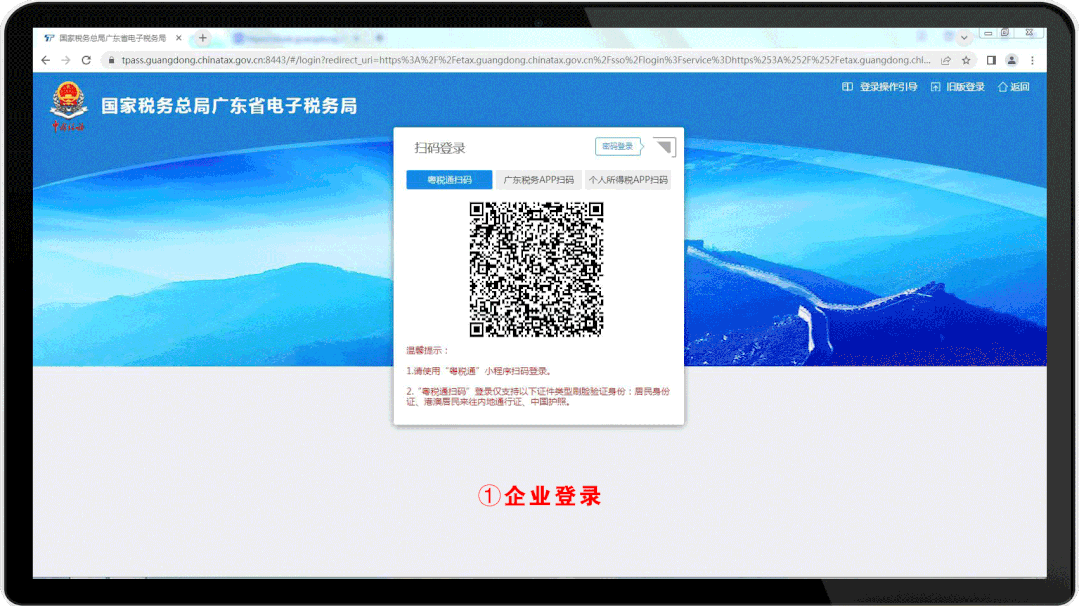Screen dimensions: 1079x606
Task: Click the 扫码登录 heading text
Action: (x=440, y=148)
